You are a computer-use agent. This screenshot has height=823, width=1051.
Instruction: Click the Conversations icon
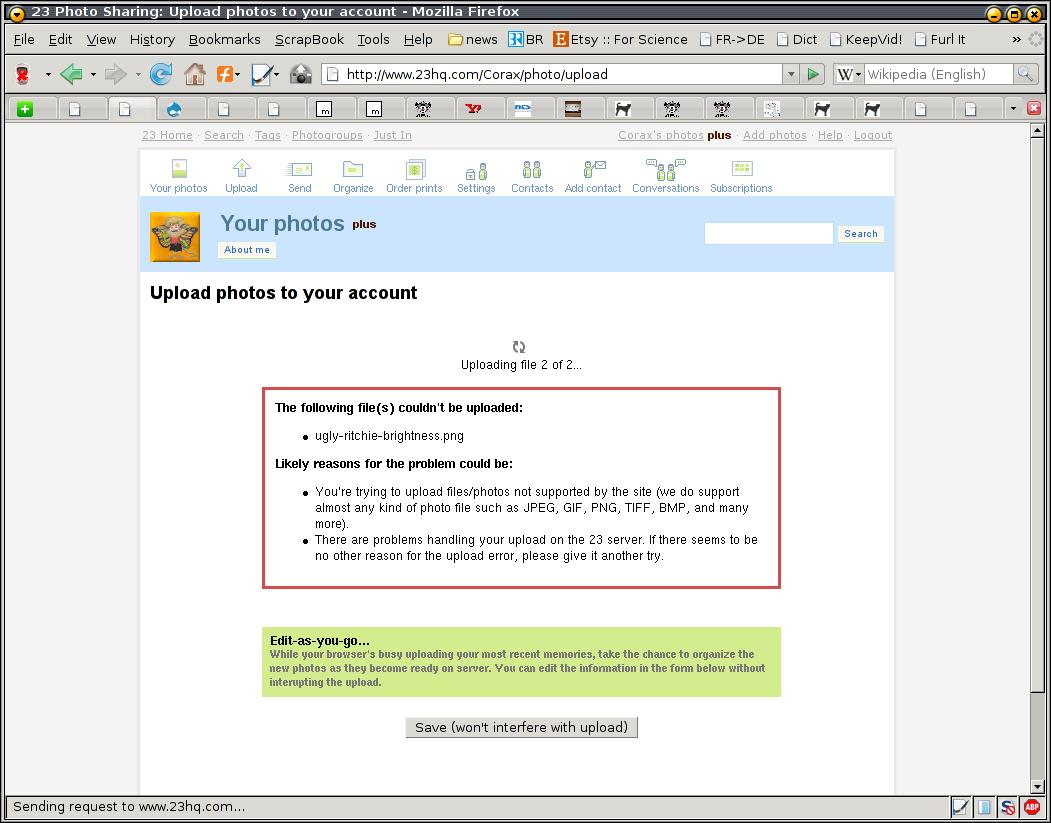[666, 170]
